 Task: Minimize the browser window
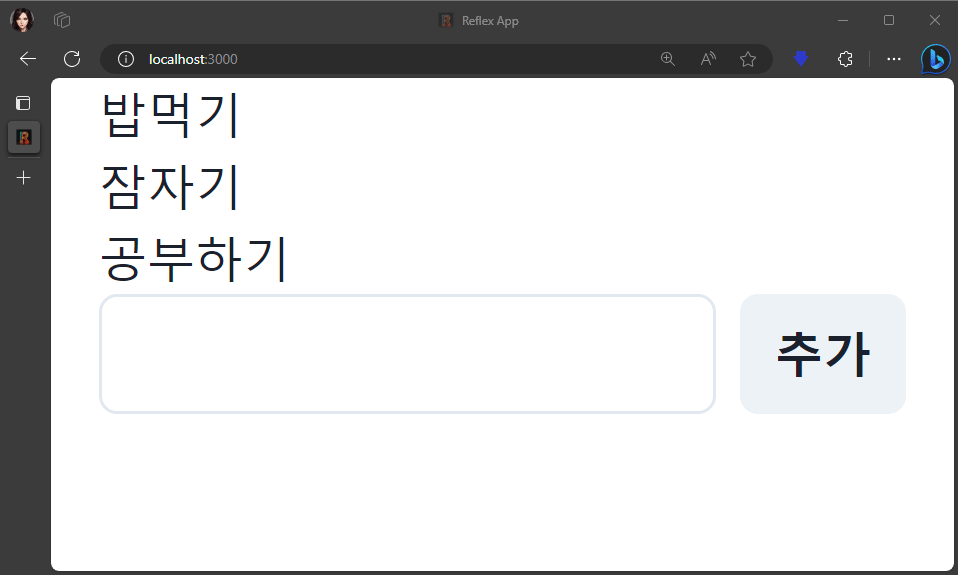[843, 20]
